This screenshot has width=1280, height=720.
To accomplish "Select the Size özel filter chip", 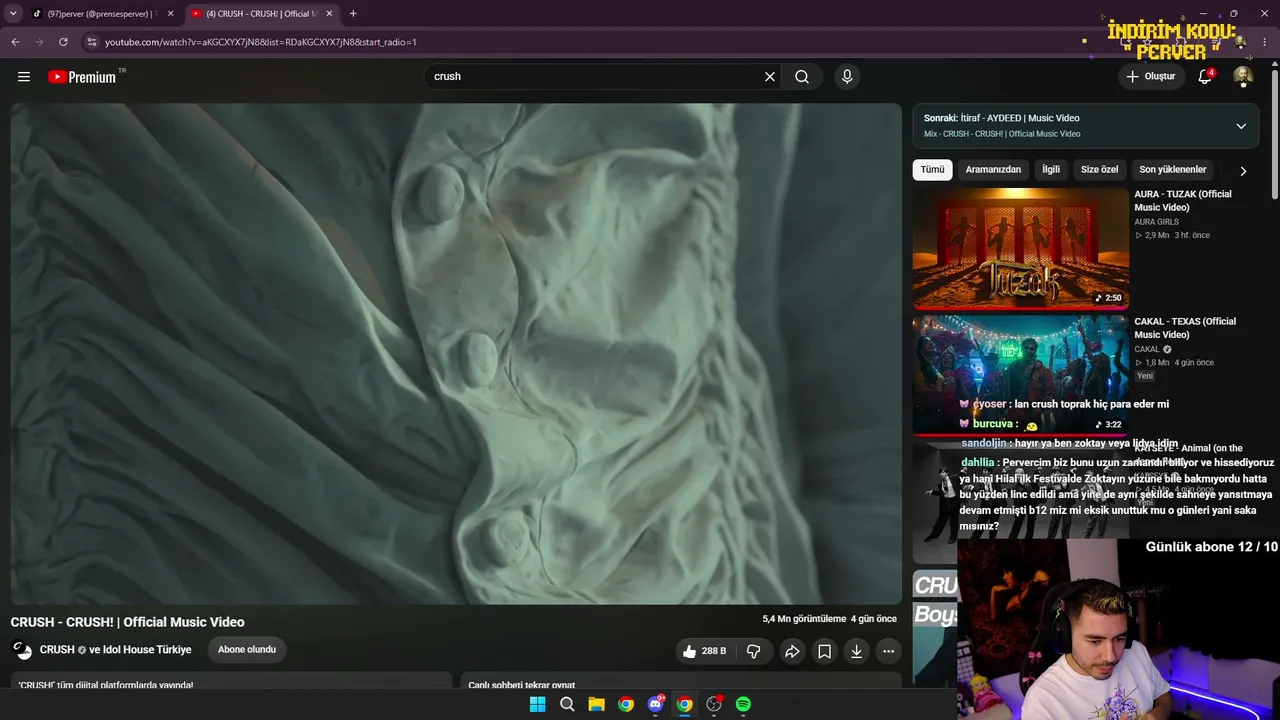I will pyautogui.click(x=1100, y=170).
